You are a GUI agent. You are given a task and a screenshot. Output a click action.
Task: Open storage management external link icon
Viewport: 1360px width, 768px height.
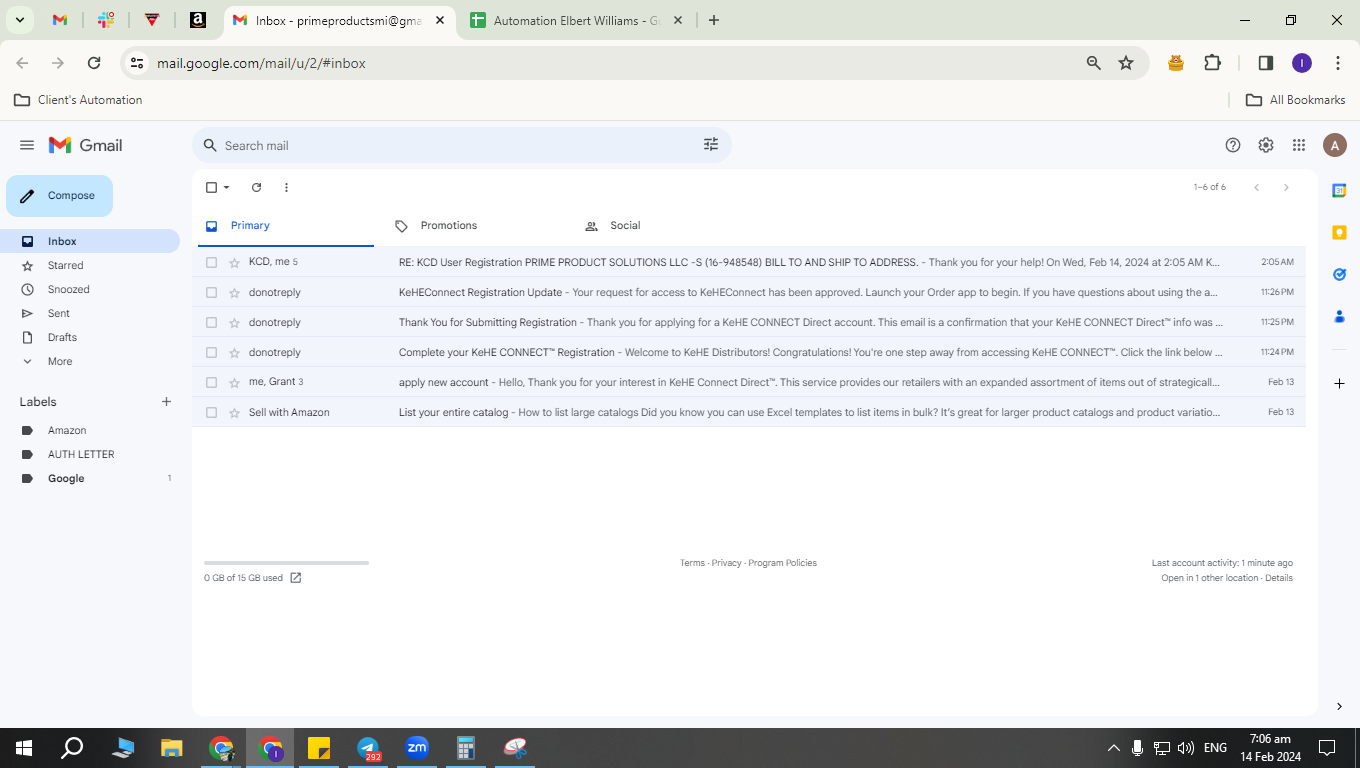296,578
